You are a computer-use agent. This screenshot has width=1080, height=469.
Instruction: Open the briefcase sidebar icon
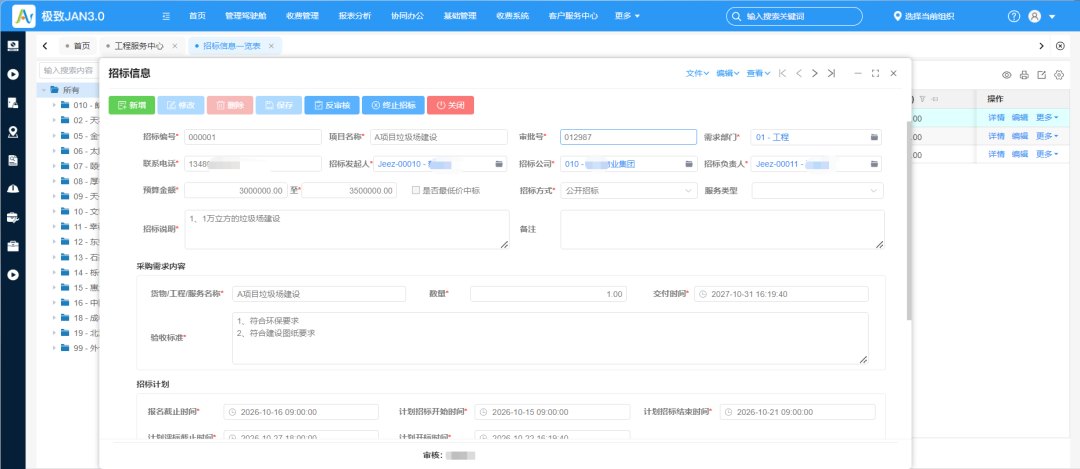click(12, 246)
